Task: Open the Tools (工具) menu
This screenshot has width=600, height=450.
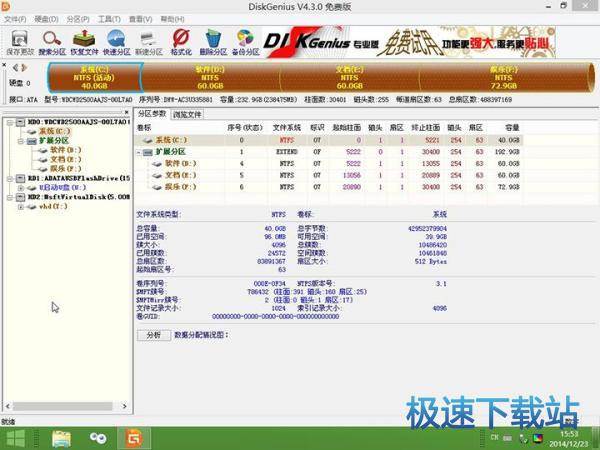Action: pos(109,19)
